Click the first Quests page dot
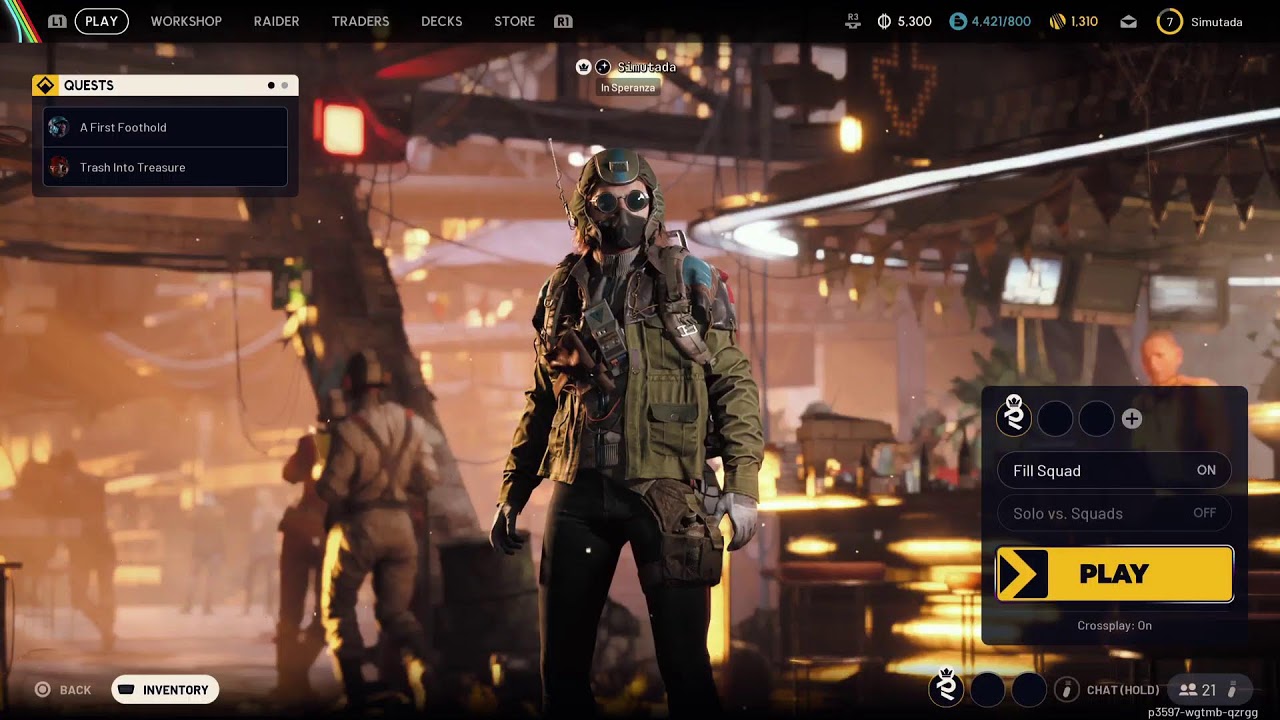 pos(271,86)
